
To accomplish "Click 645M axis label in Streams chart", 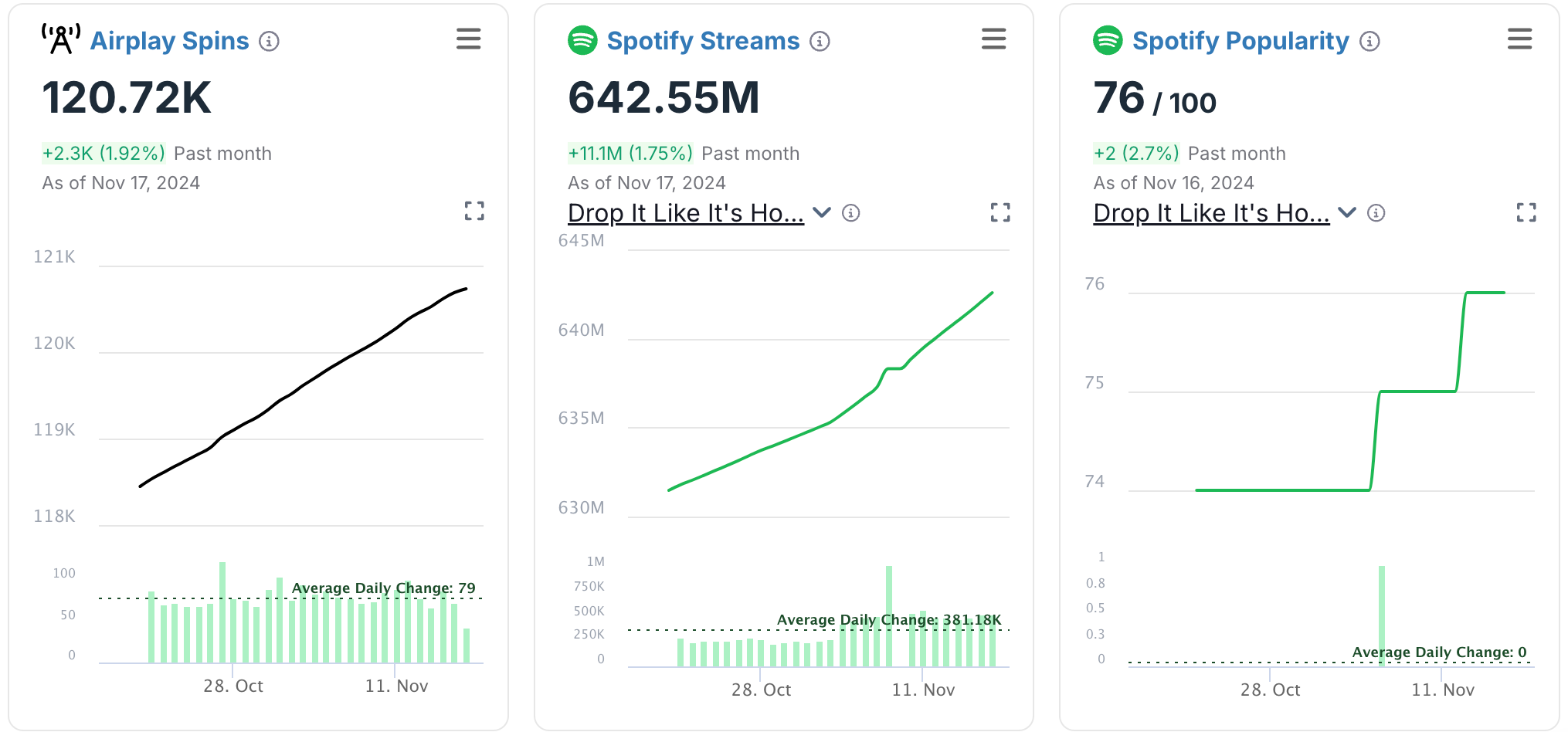I will coord(581,240).
